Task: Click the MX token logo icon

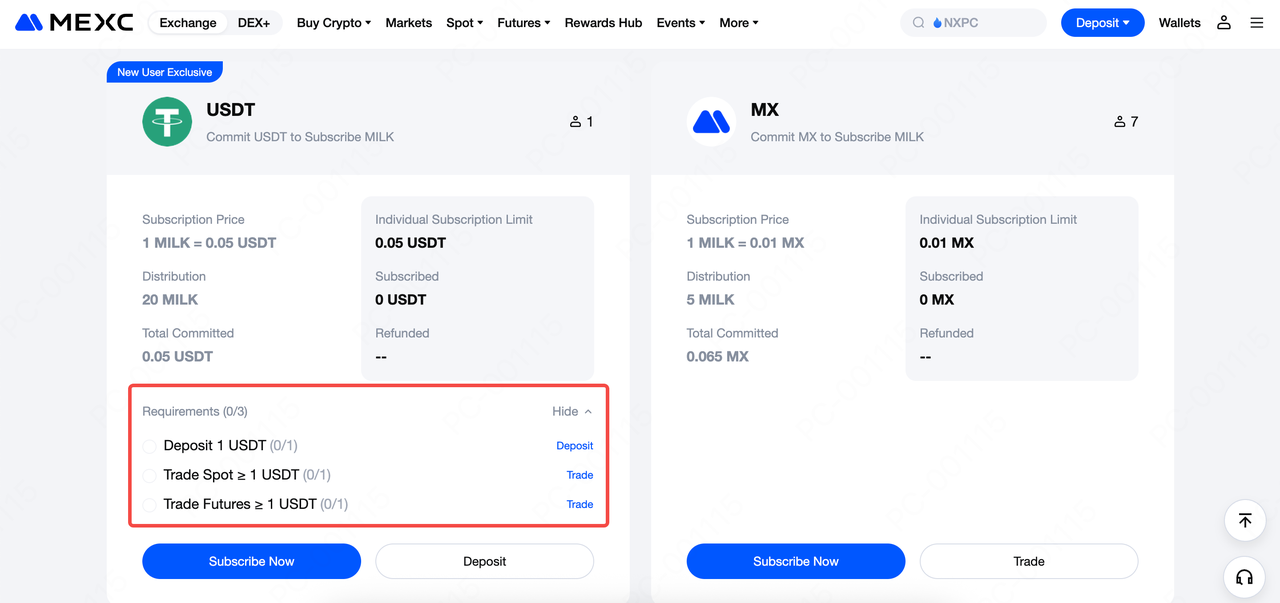Action: click(712, 122)
